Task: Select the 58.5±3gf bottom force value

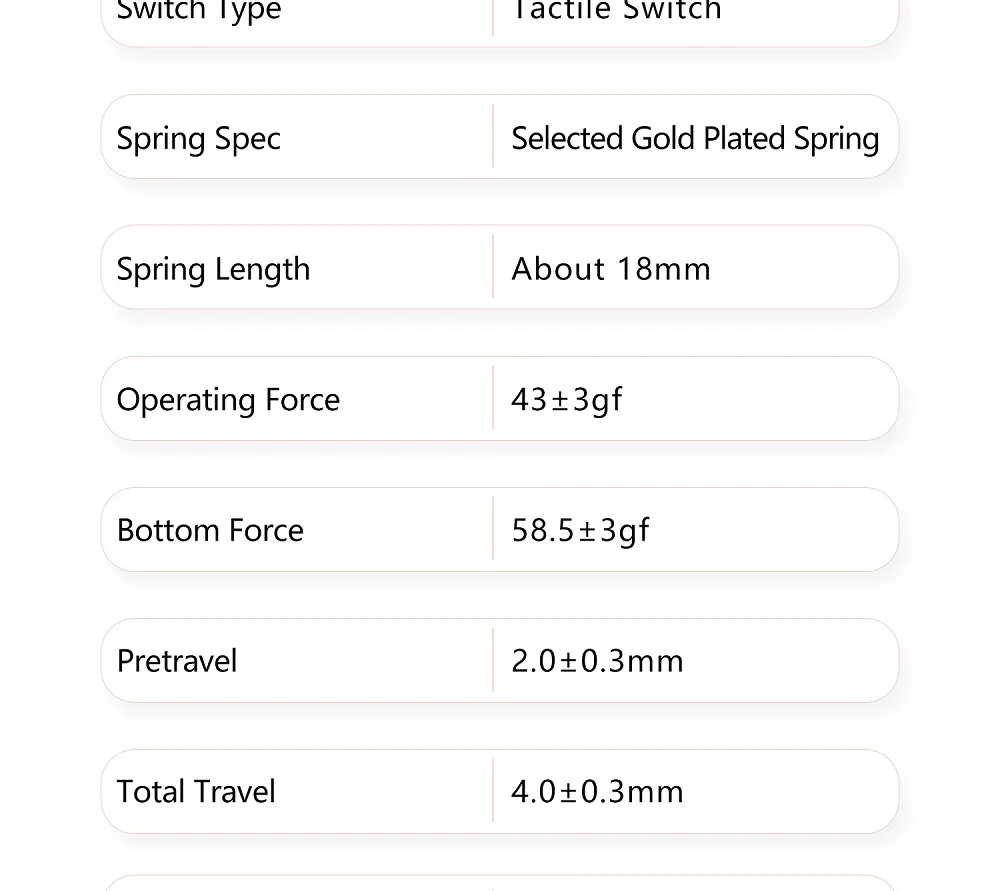Action: point(580,531)
